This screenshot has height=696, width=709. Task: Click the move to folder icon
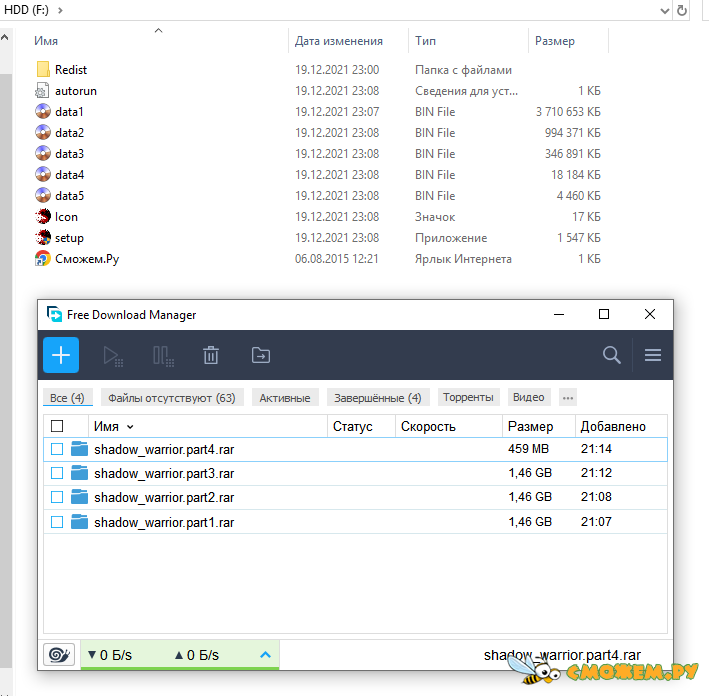tap(261, 355)
